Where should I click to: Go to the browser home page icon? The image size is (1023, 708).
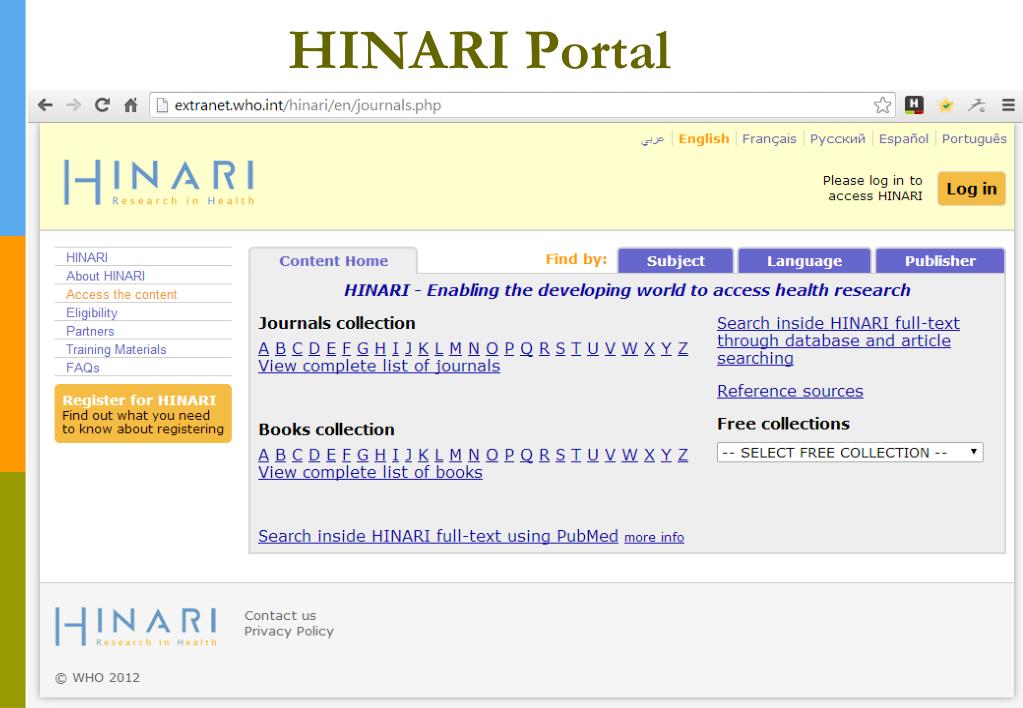coord(131,105)
